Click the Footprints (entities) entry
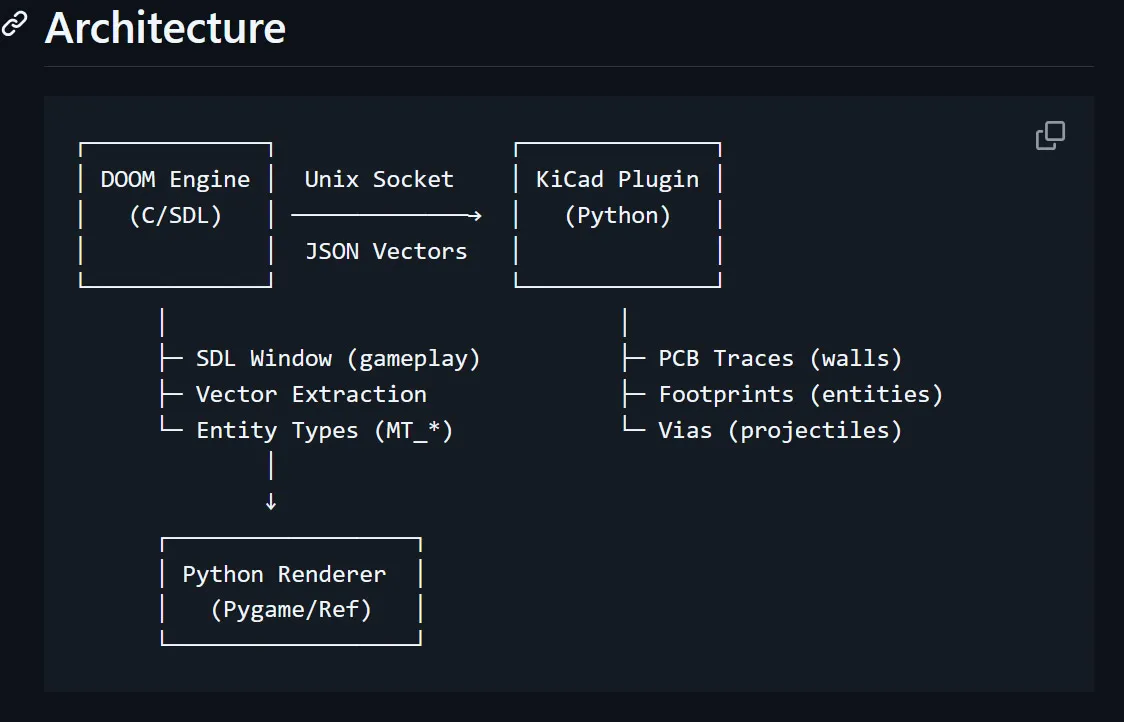Image resolution: width=1124 pixels, height=722 pixels. (x=801, y=394)
